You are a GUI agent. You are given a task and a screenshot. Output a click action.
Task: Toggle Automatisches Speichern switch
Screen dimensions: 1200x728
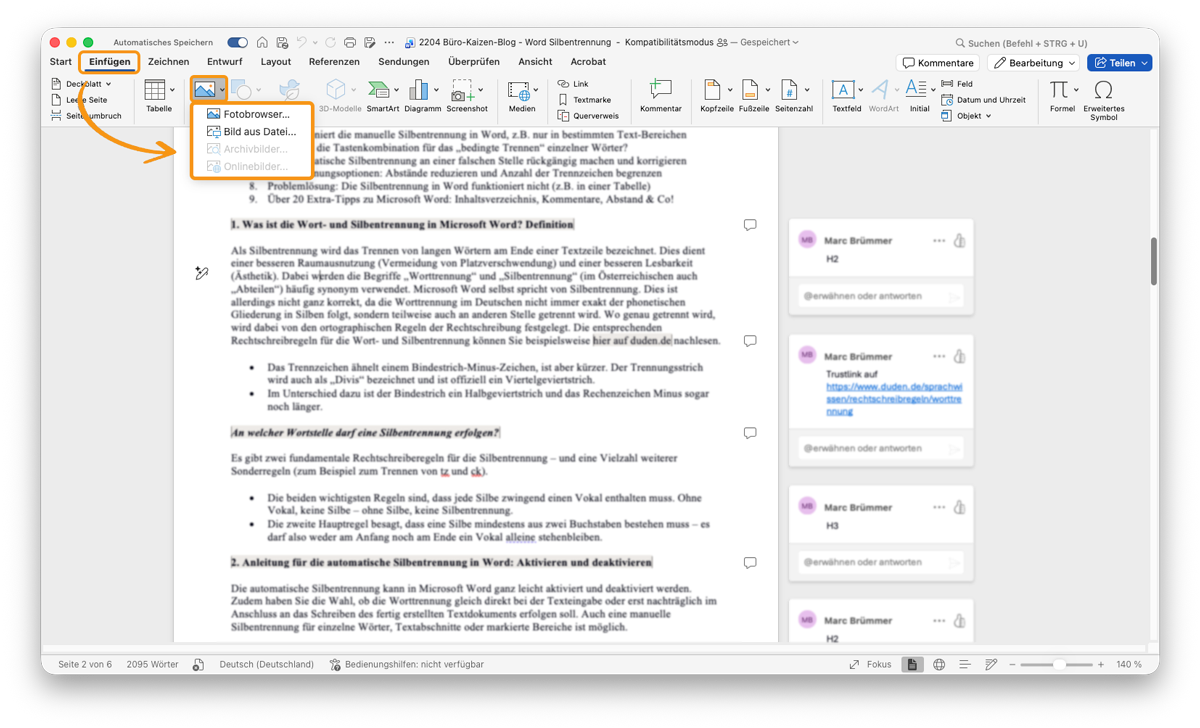click(236, 42)
